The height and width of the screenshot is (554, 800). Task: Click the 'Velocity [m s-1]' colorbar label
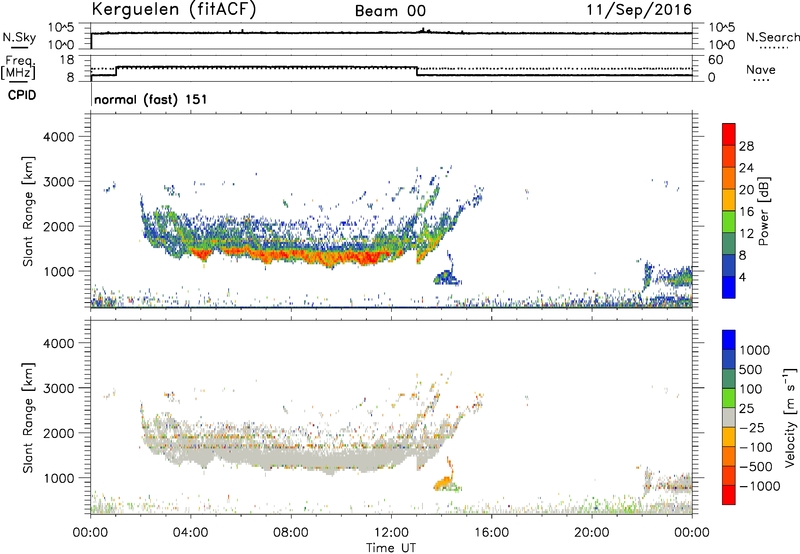[790, 417]
